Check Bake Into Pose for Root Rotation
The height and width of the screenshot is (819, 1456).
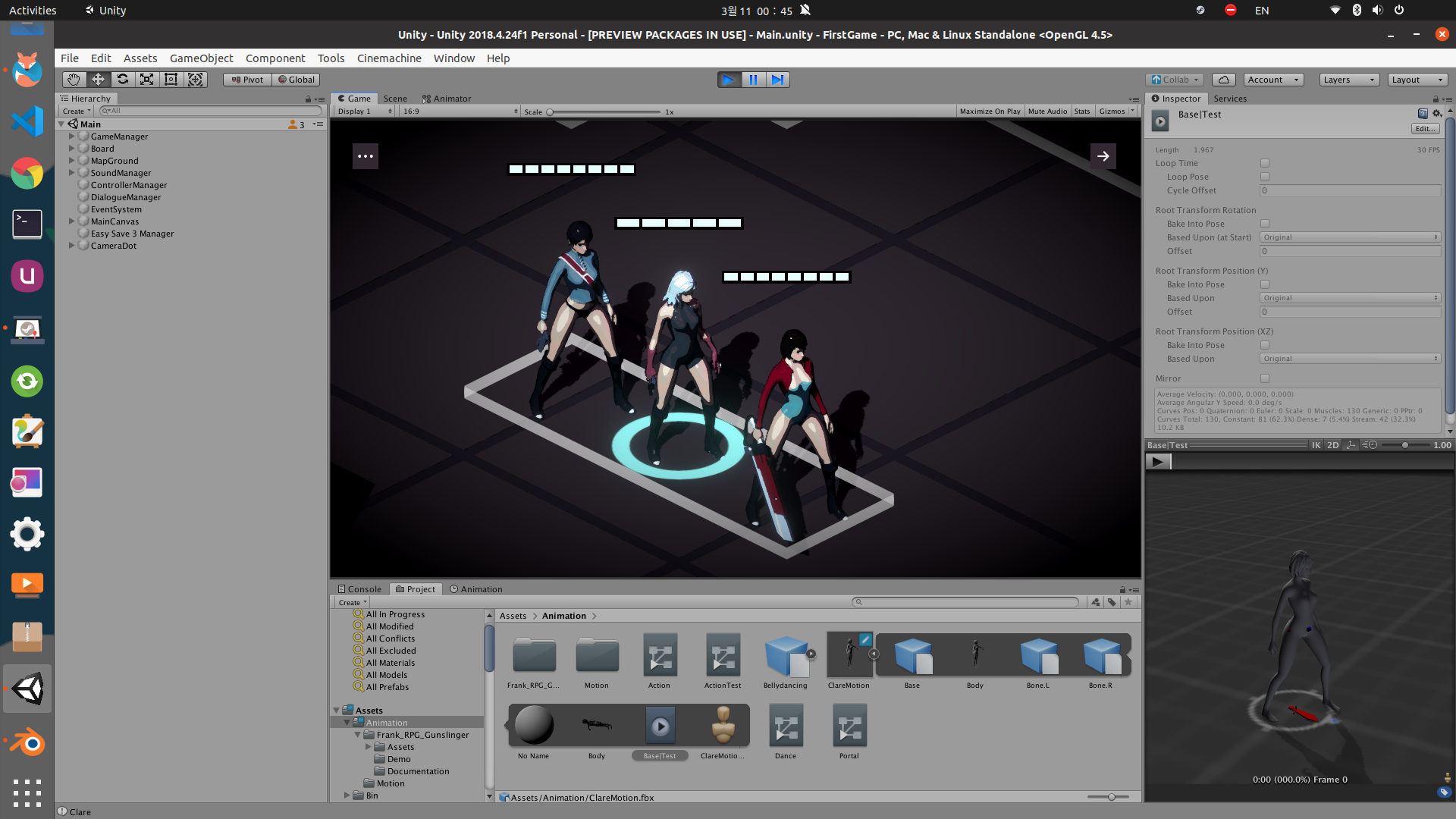click(1264, 224)
